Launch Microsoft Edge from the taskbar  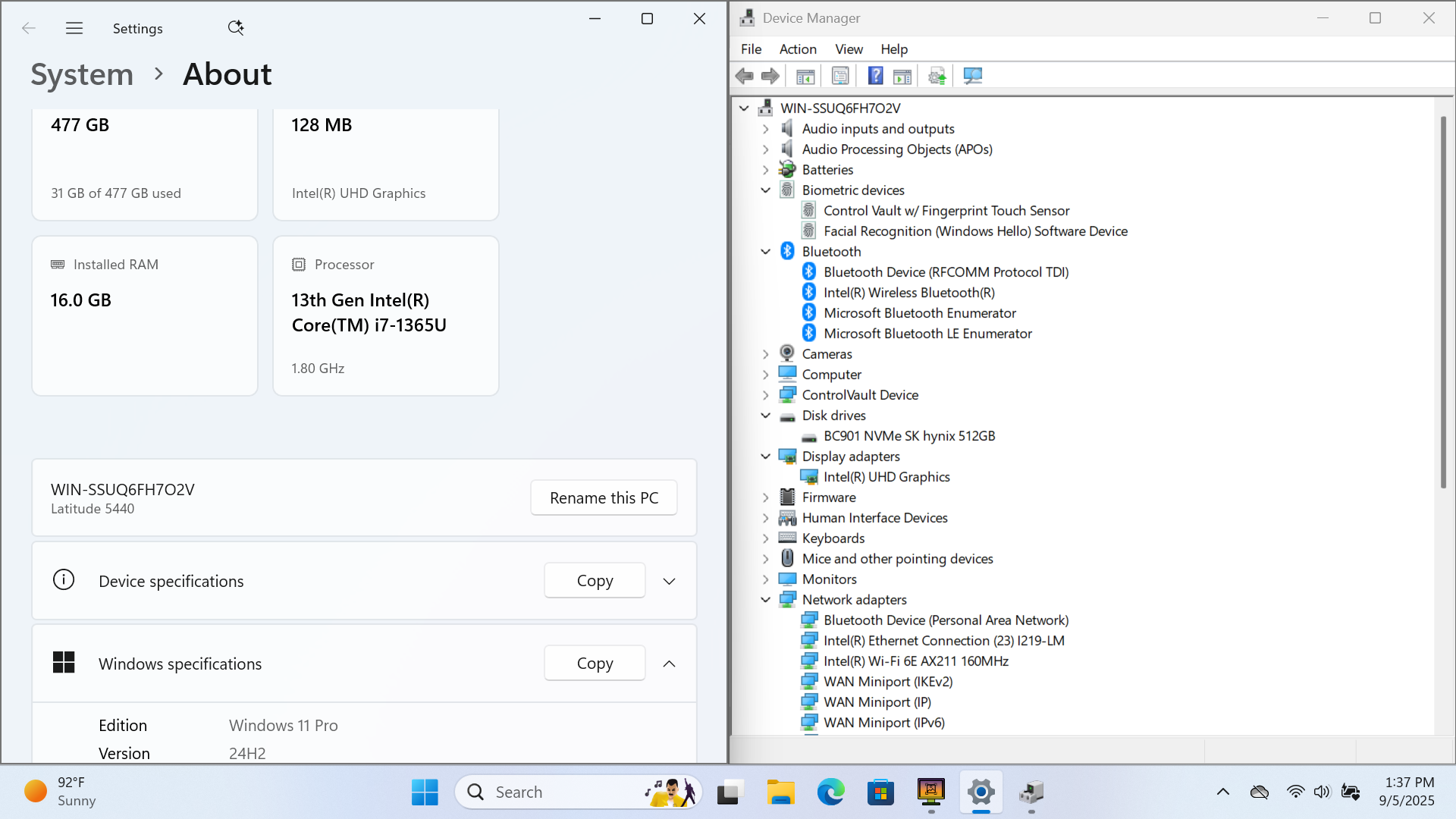click(x=830, y=792)
